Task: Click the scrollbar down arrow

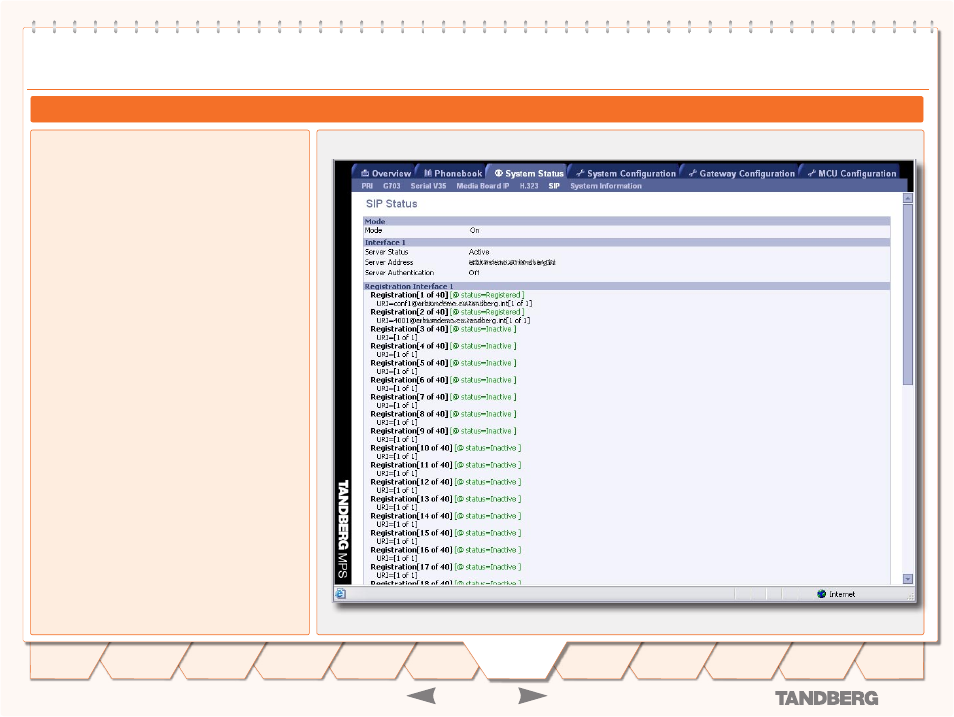Action: click(x=908, y=579)
